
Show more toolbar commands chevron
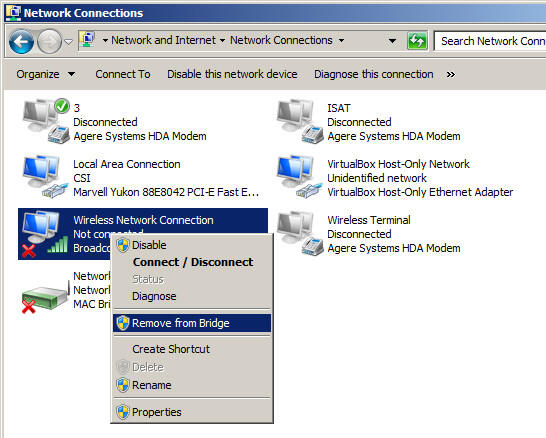[451, 75]
